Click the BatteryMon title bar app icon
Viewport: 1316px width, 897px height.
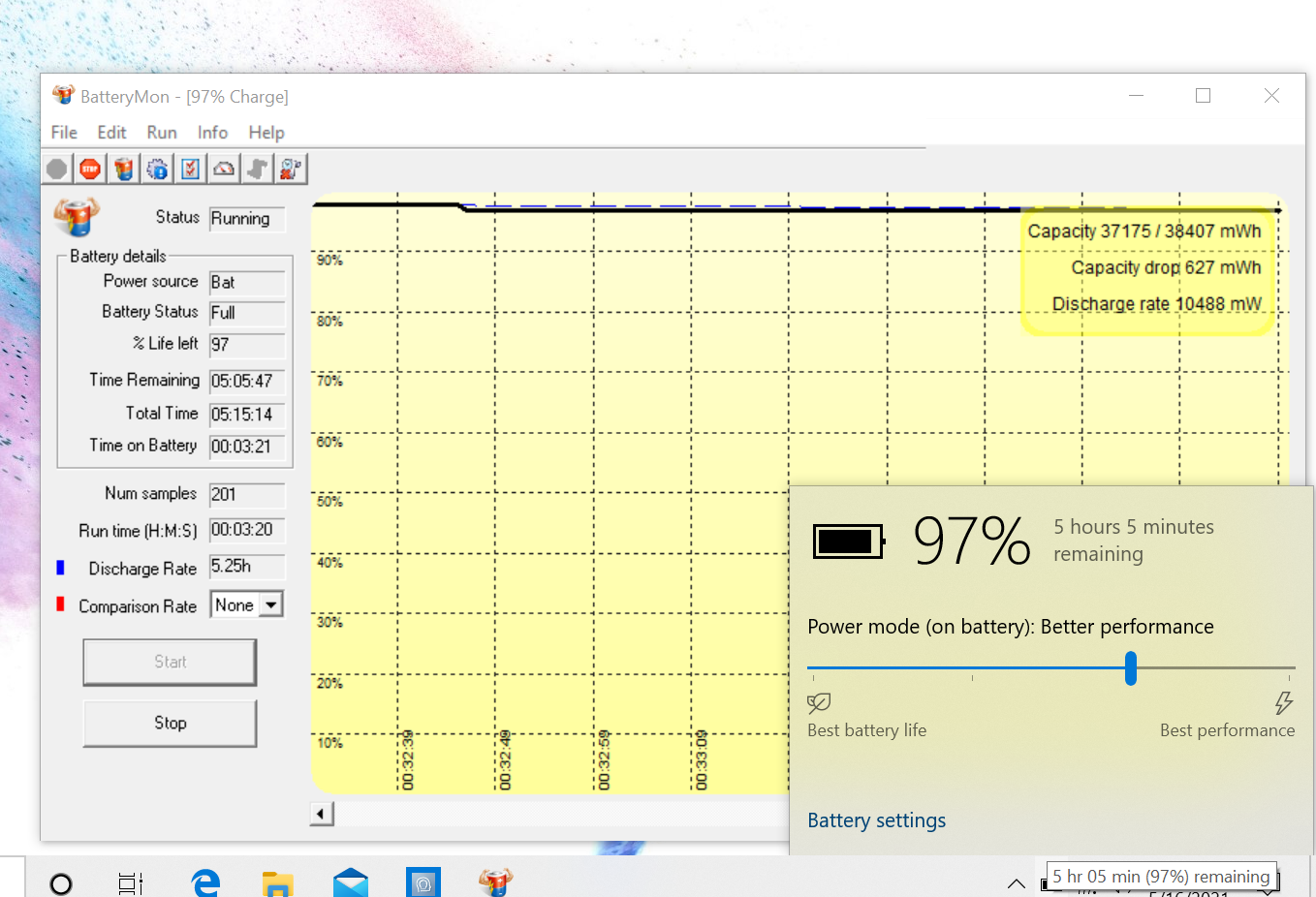click(63, 96)
